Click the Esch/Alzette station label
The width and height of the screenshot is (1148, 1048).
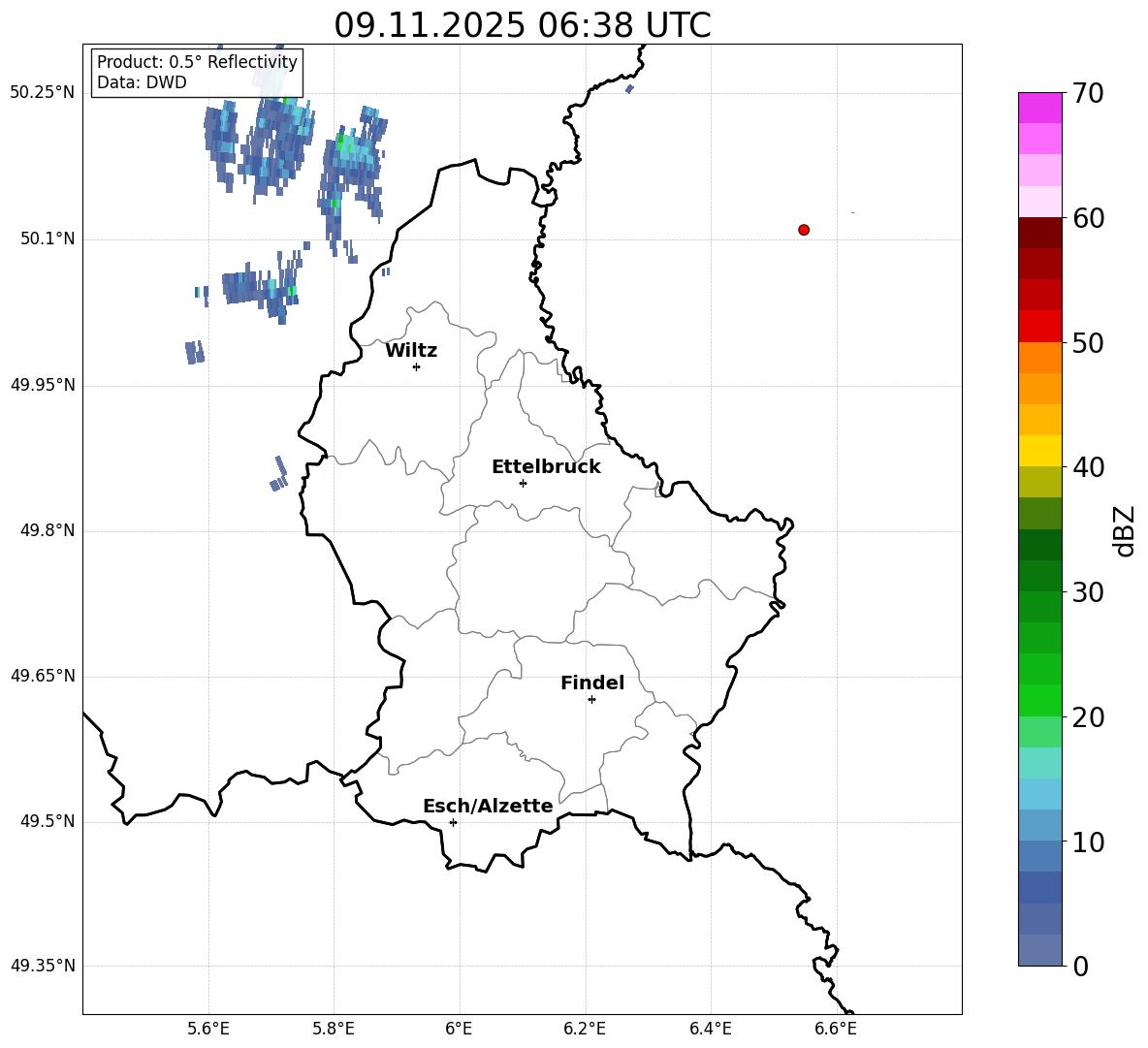coord(488,806)
